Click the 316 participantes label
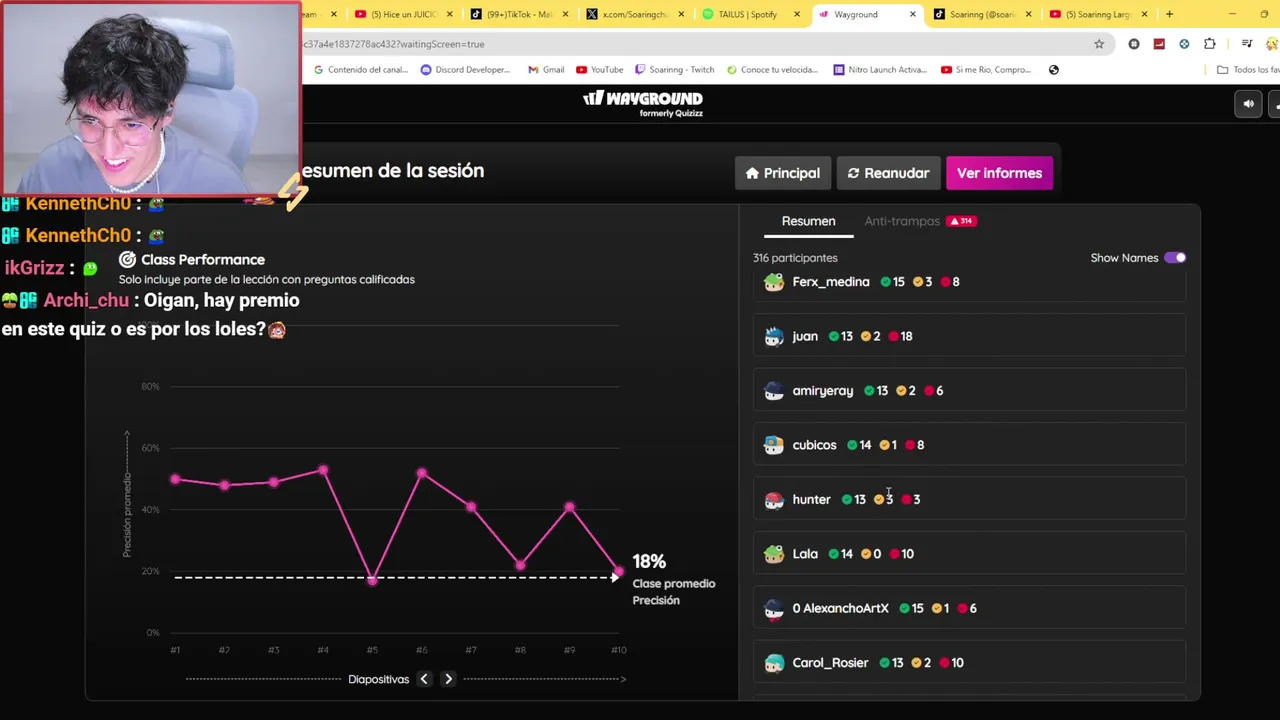The image size is (1280, 720). (x=795, y=258)
